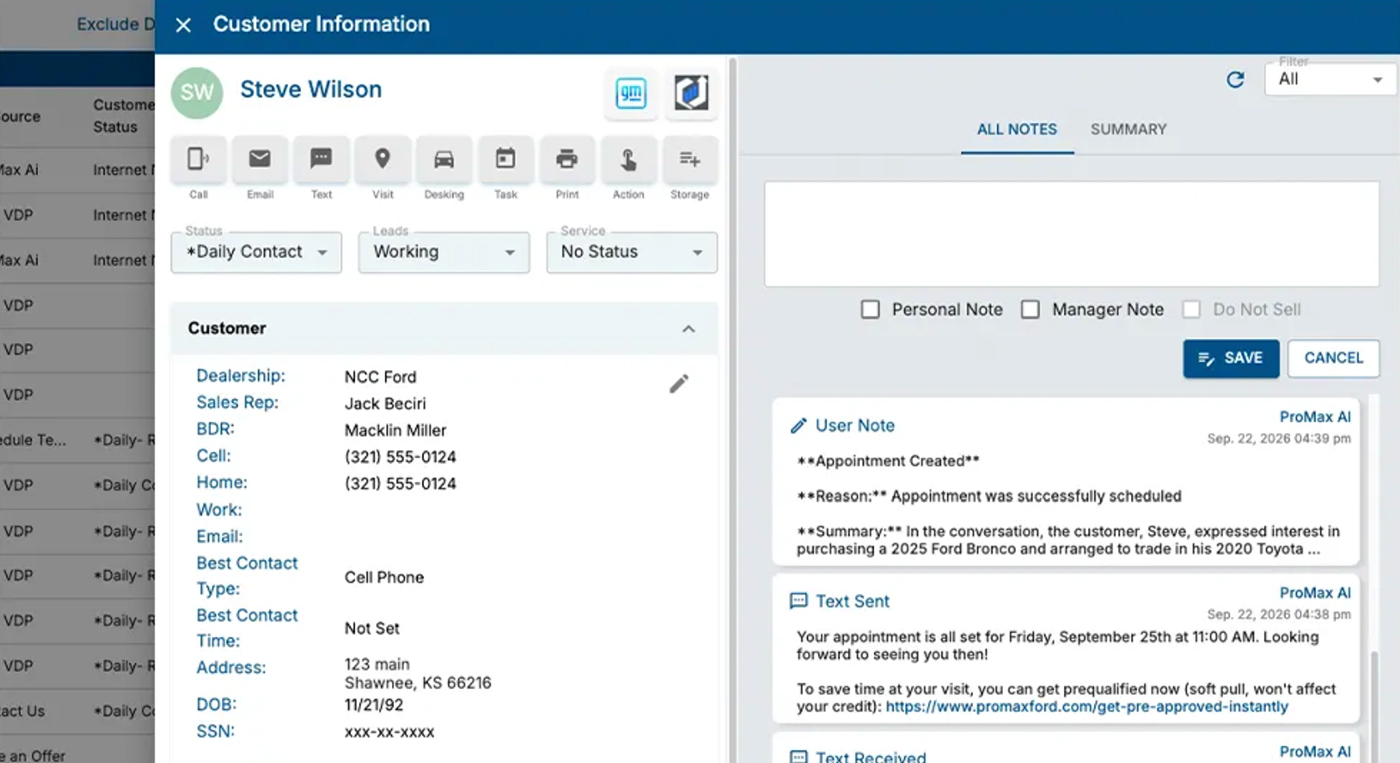
Task: Click the blue cube logo icon
Action: click(x=691, y=94)
